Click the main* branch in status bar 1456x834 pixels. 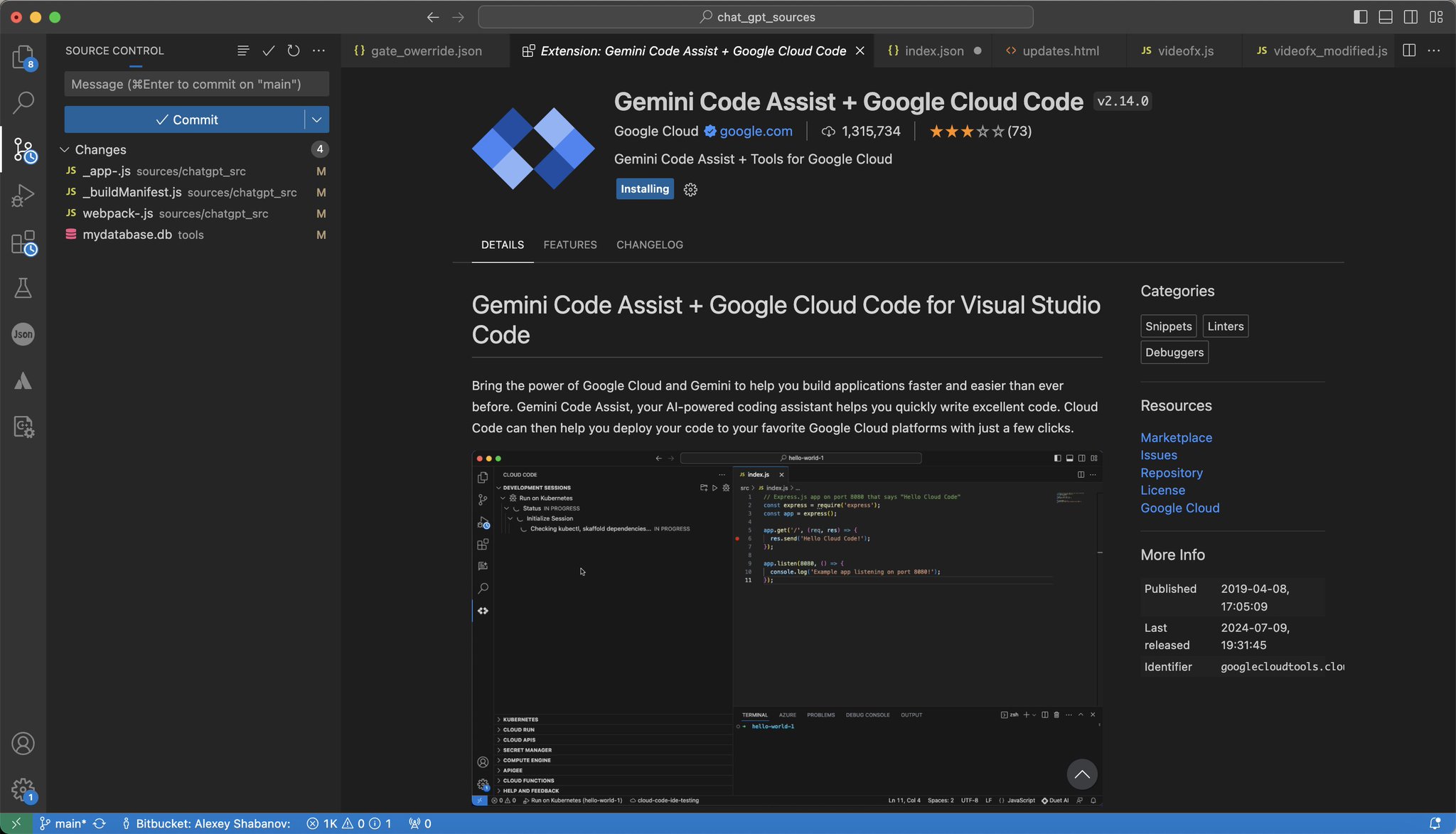coord(63,823)
